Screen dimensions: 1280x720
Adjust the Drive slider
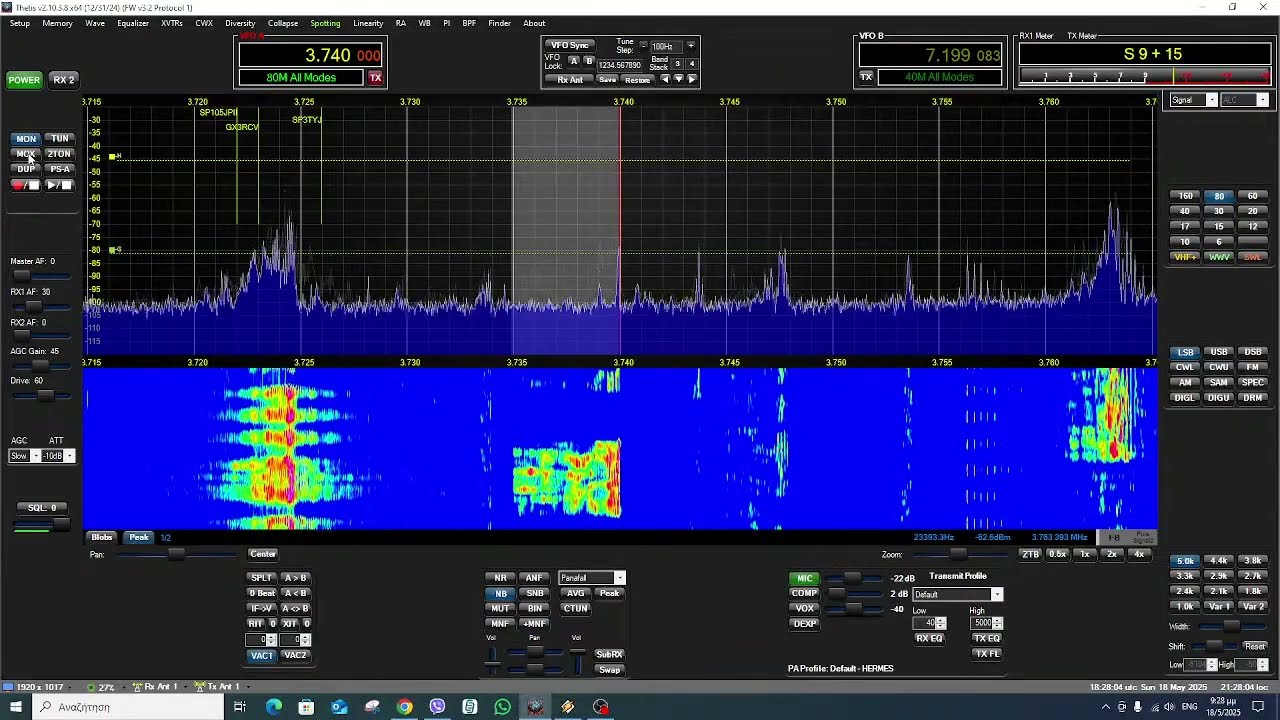point(40,395)
